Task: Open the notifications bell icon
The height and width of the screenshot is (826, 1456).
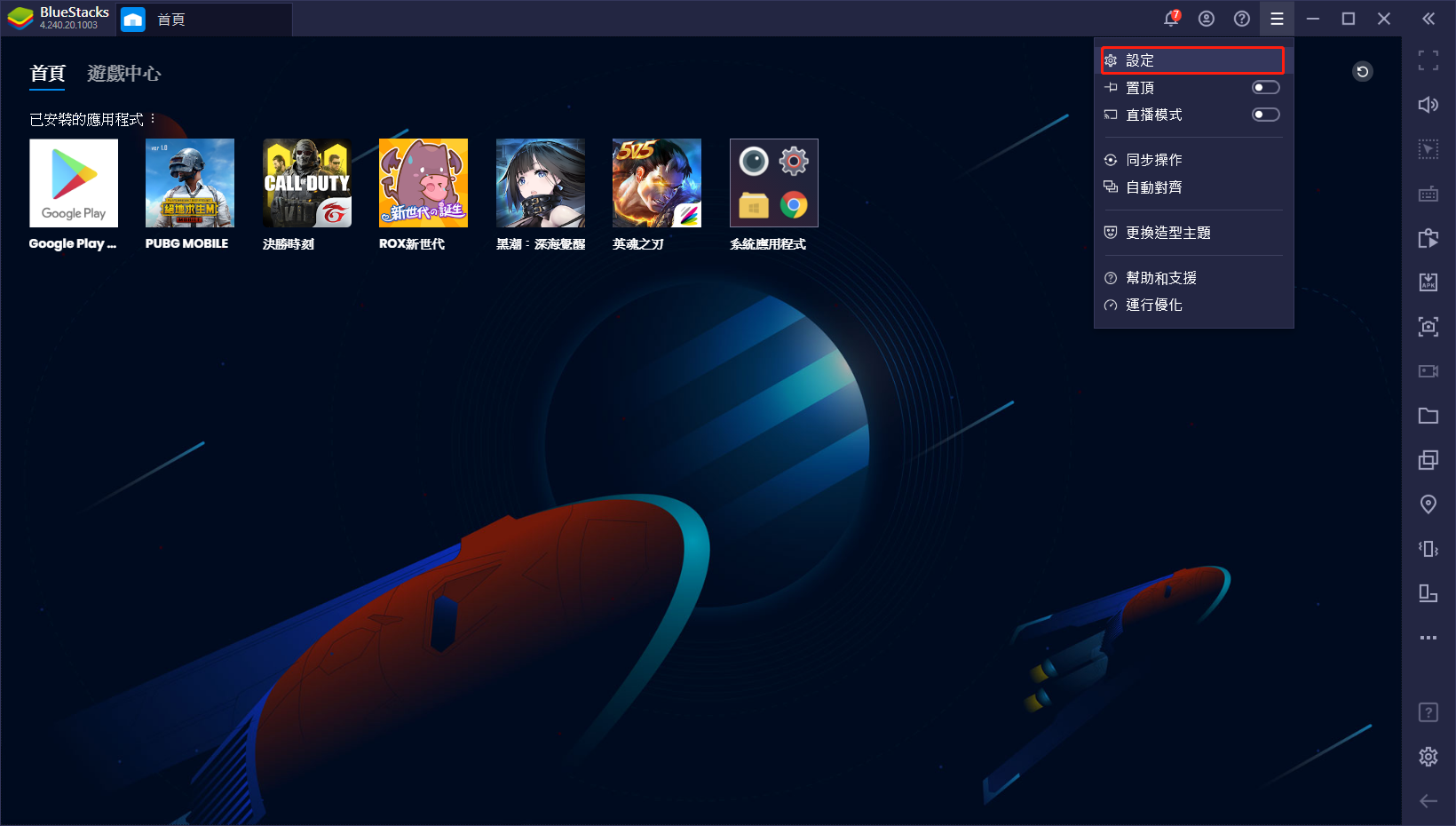Action: click(x=1172, y=19)
